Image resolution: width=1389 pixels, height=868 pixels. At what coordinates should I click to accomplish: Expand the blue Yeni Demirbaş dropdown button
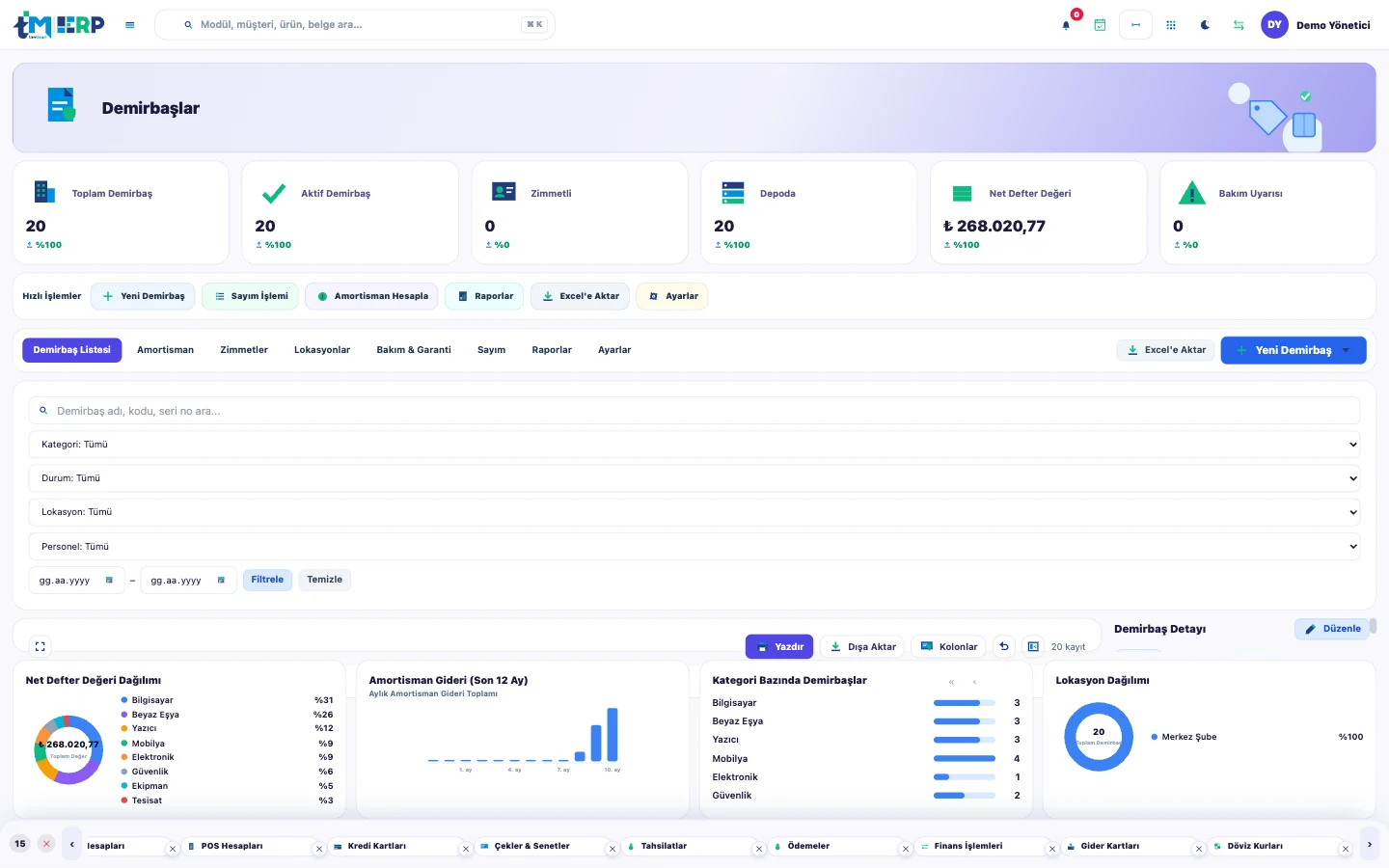click(1294, 350)
